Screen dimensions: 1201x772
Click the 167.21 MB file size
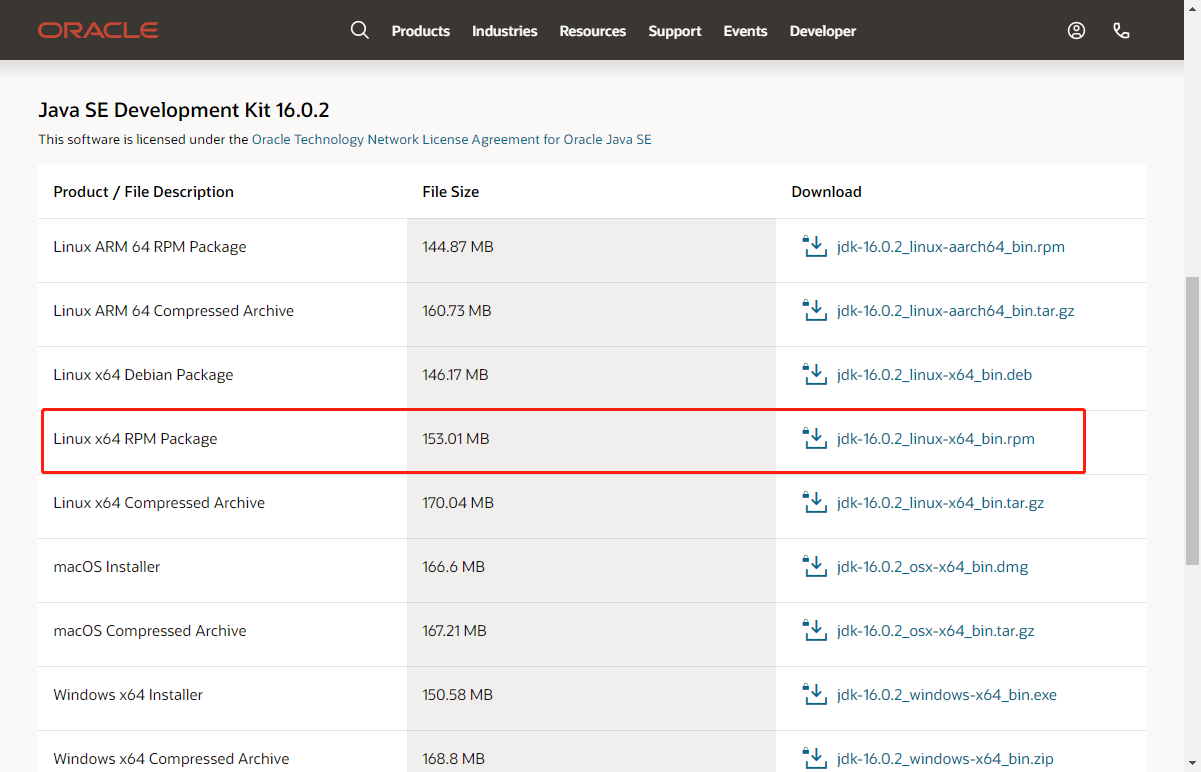[x=454, y=631]
